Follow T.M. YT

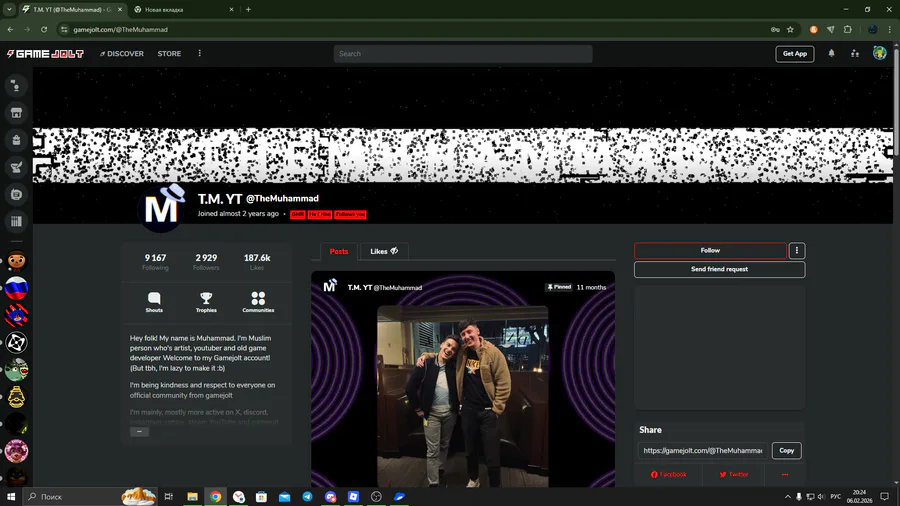pos(710,251)
